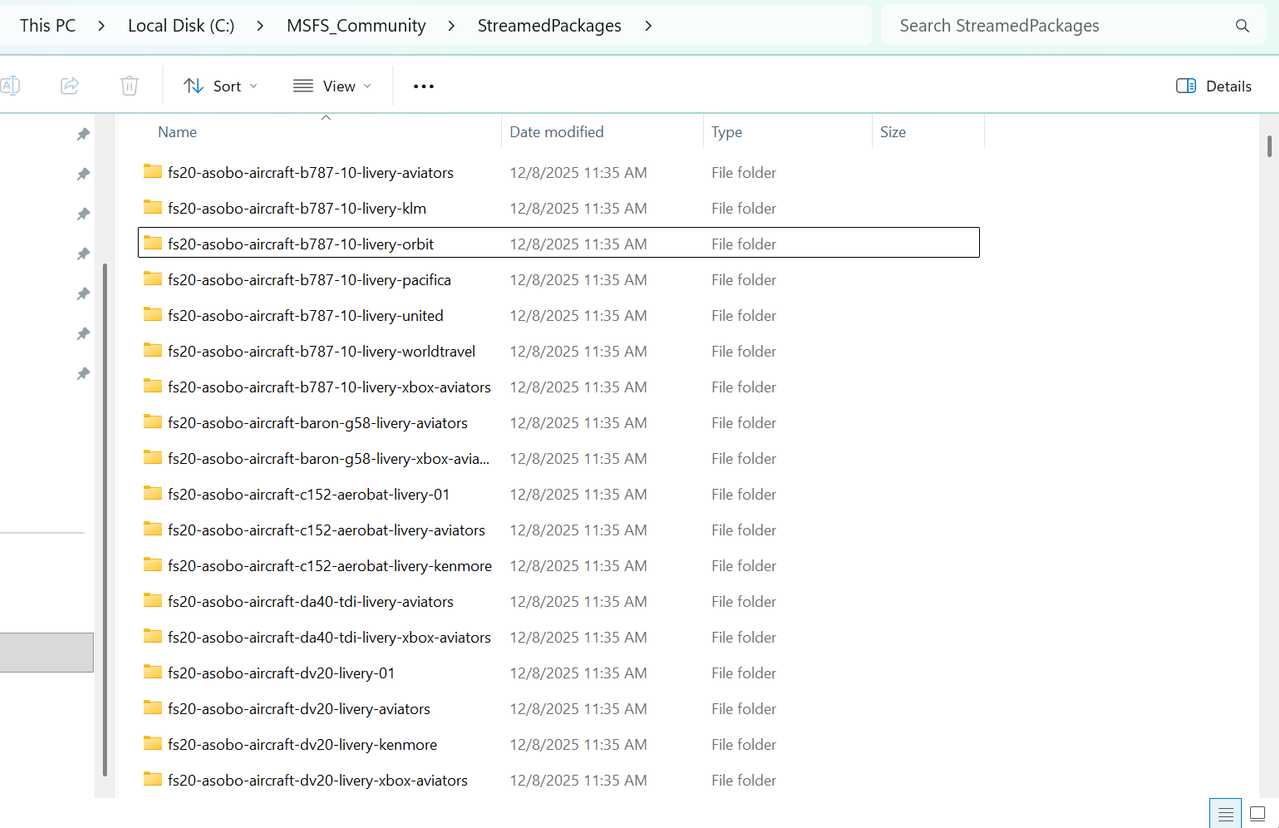
Task: Go to This PC in breadcrumb
Action: [x=48, y=26]
